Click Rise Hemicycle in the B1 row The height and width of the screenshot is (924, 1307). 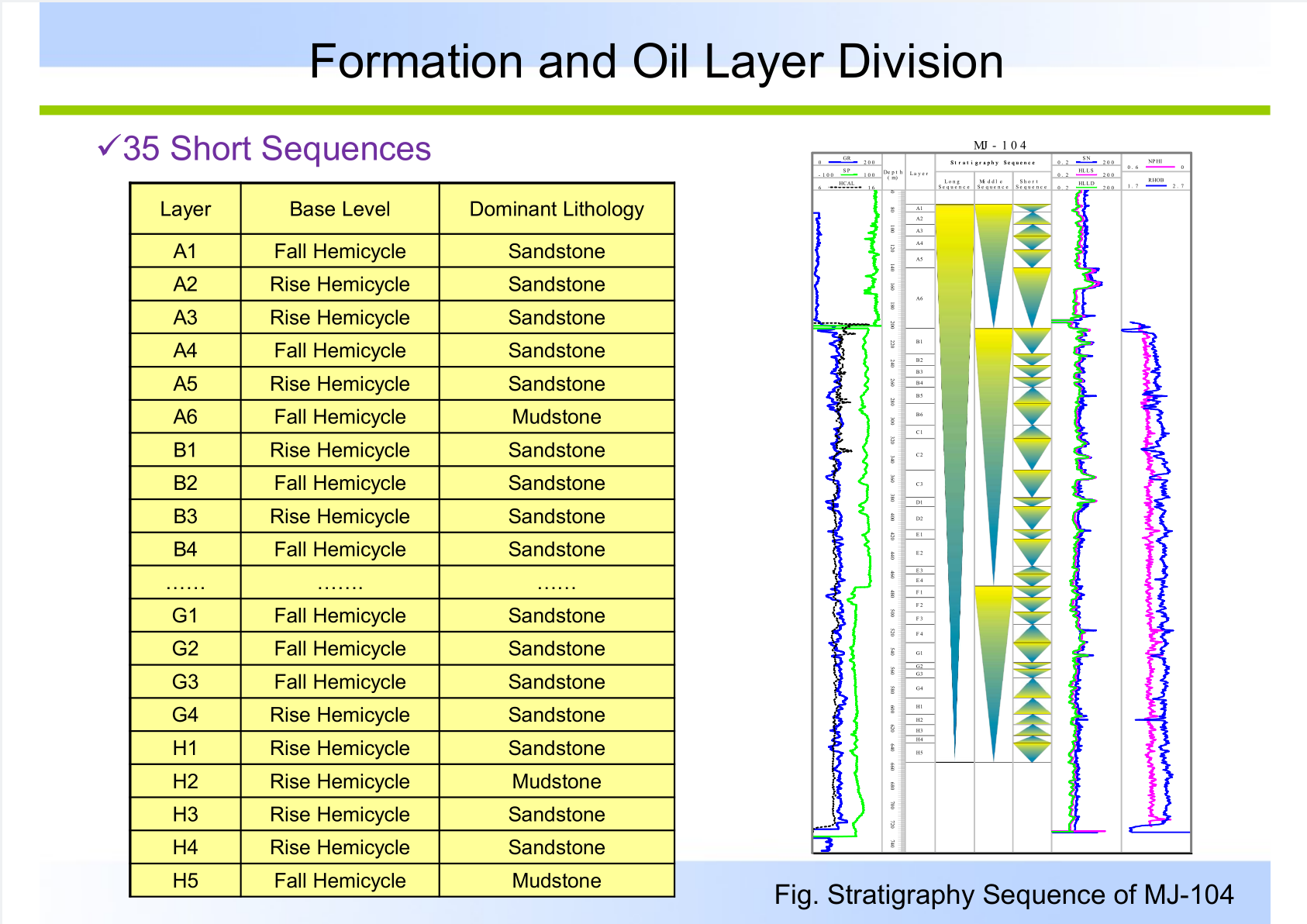tap(340, 450)
